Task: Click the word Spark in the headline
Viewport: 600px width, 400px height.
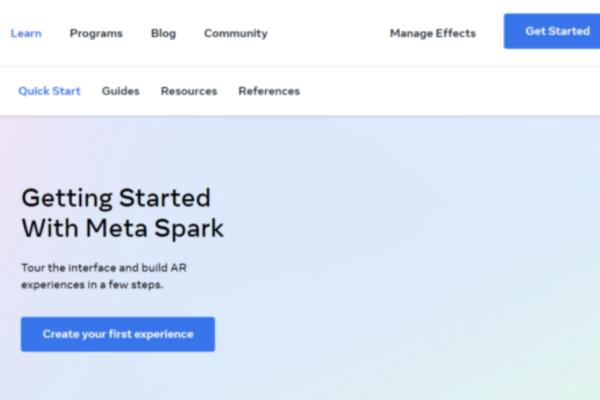Action: pos(189,229)
